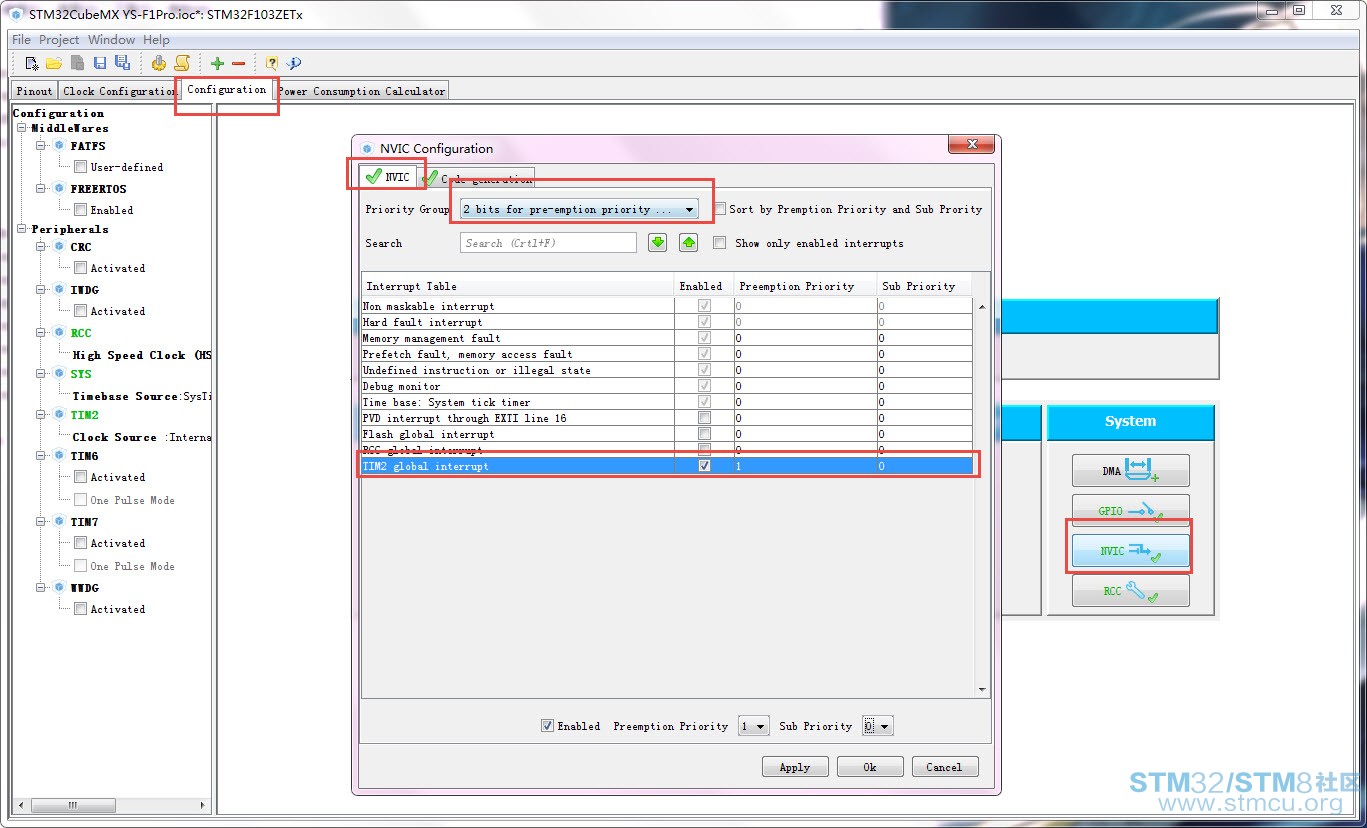Tick the CRC Activated checkbox
The image size is (1367, 828).
tap(80, 268)
